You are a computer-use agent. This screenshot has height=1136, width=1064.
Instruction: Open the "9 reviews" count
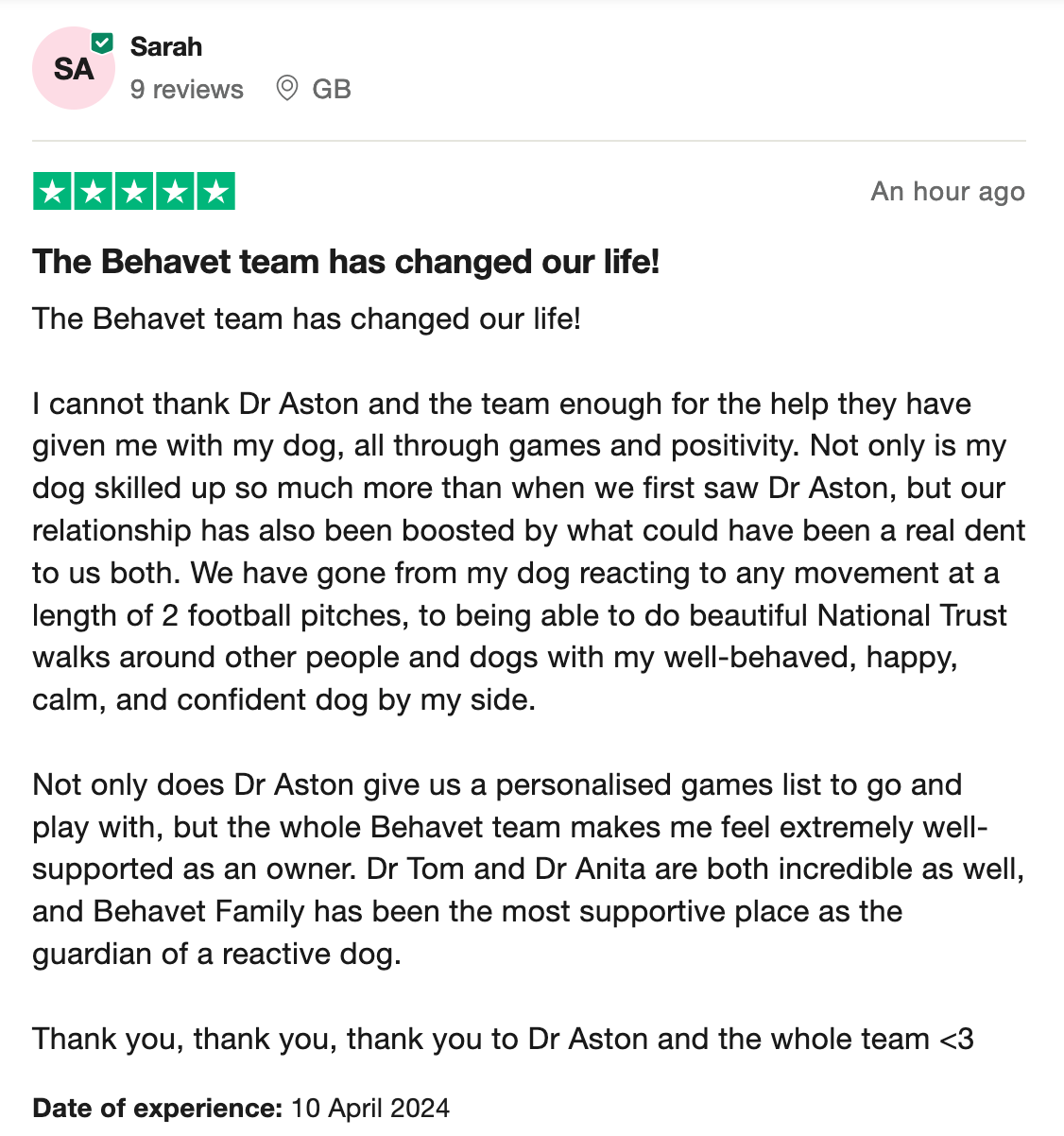click(x=187, y=89)
